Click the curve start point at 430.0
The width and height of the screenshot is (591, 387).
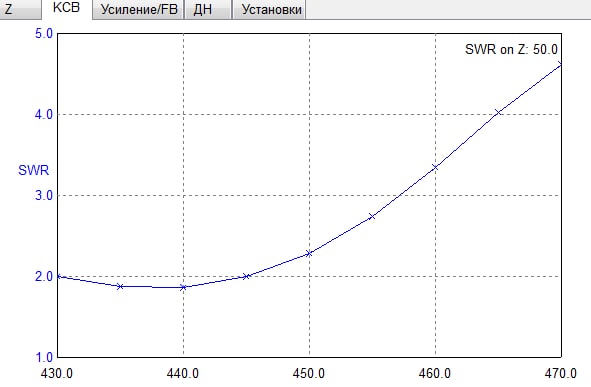58,276
